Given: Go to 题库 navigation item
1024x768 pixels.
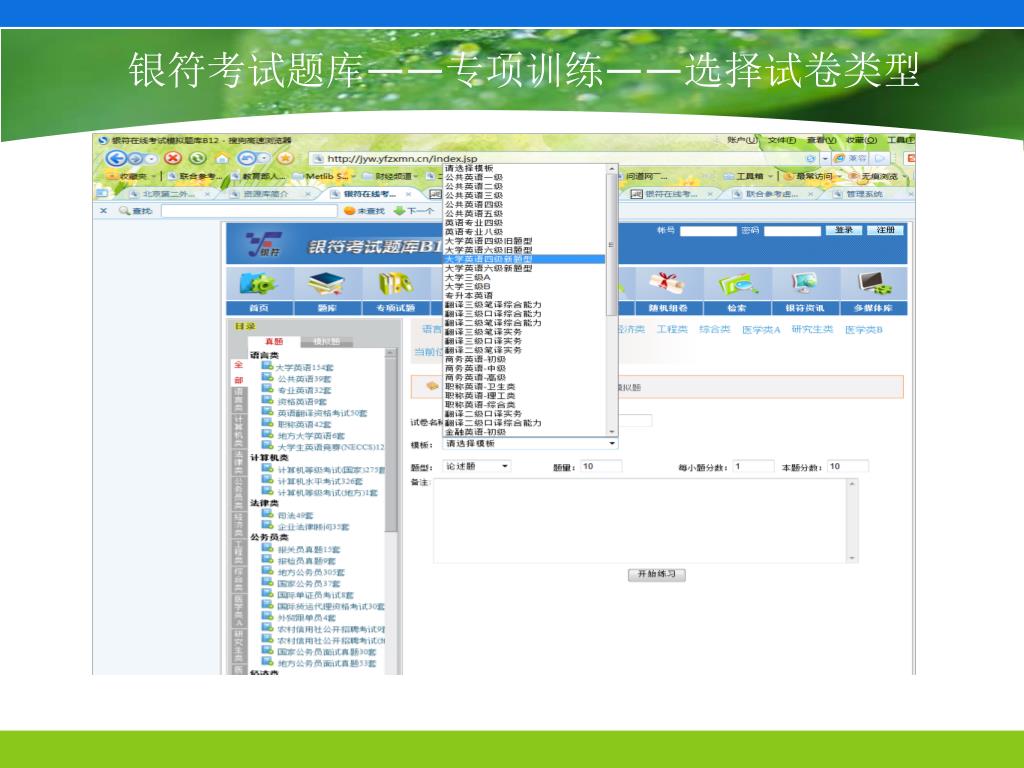Looking at the screenshot, I should (327, 308).
